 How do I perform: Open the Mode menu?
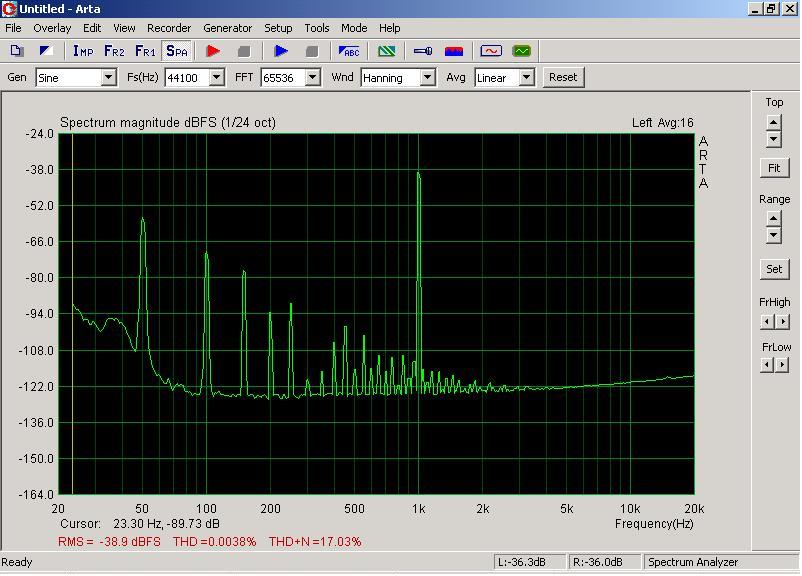(354, 28)
